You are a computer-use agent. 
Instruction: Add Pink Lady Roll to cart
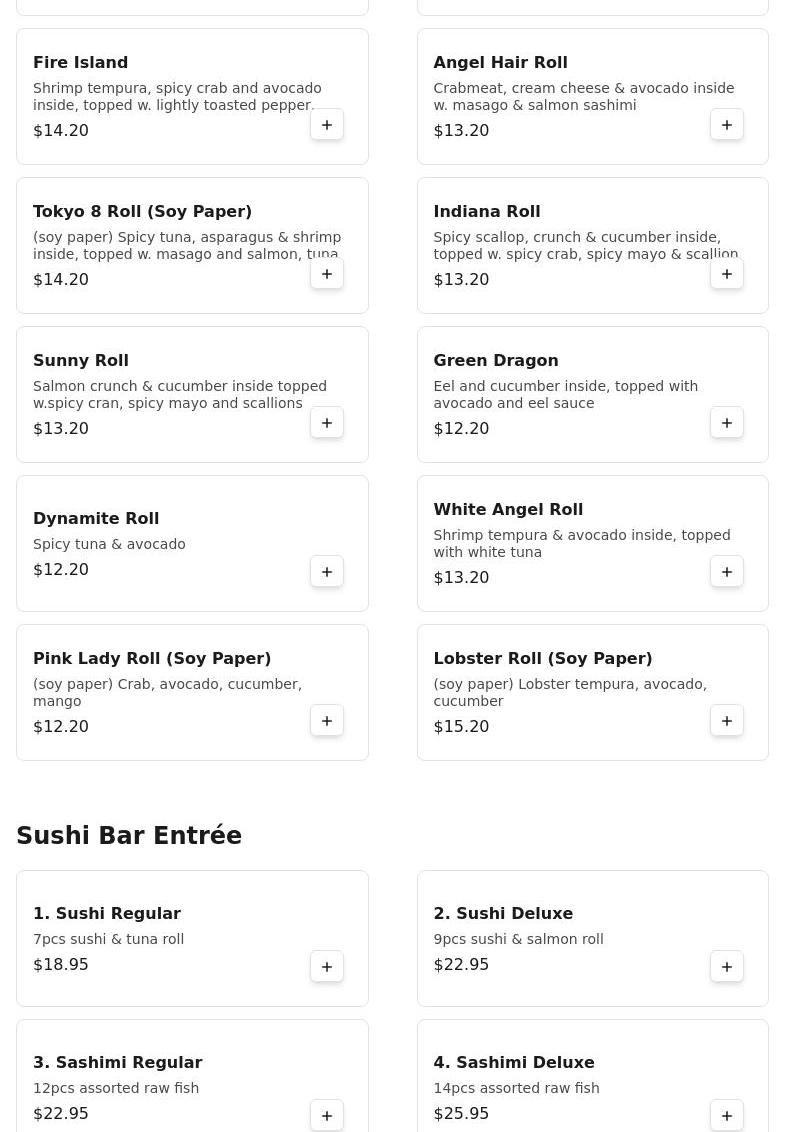(x=327, y=721)
